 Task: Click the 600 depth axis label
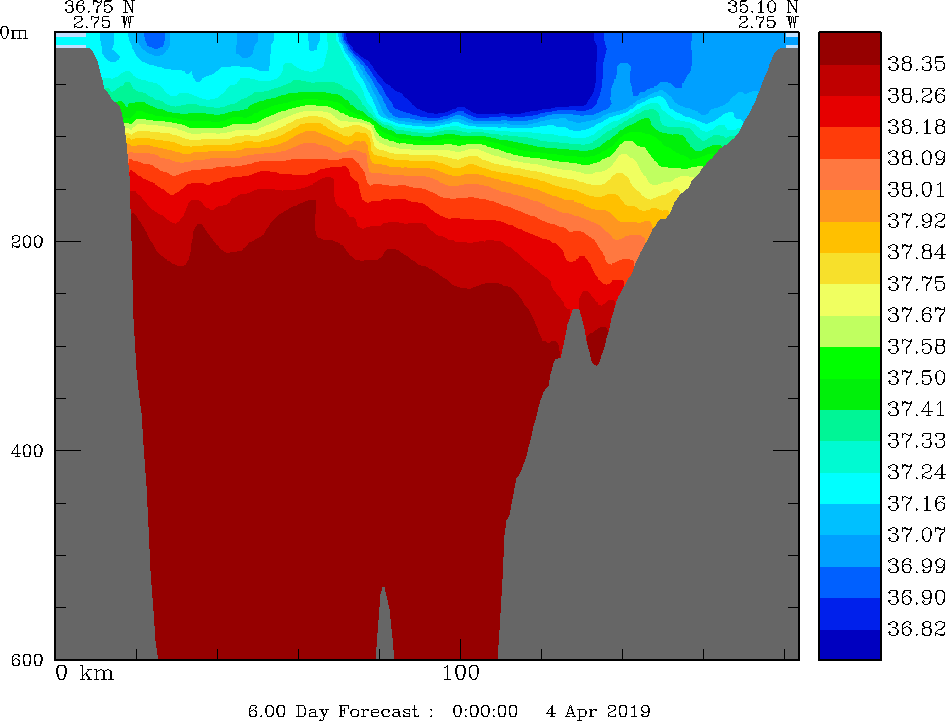27,660
